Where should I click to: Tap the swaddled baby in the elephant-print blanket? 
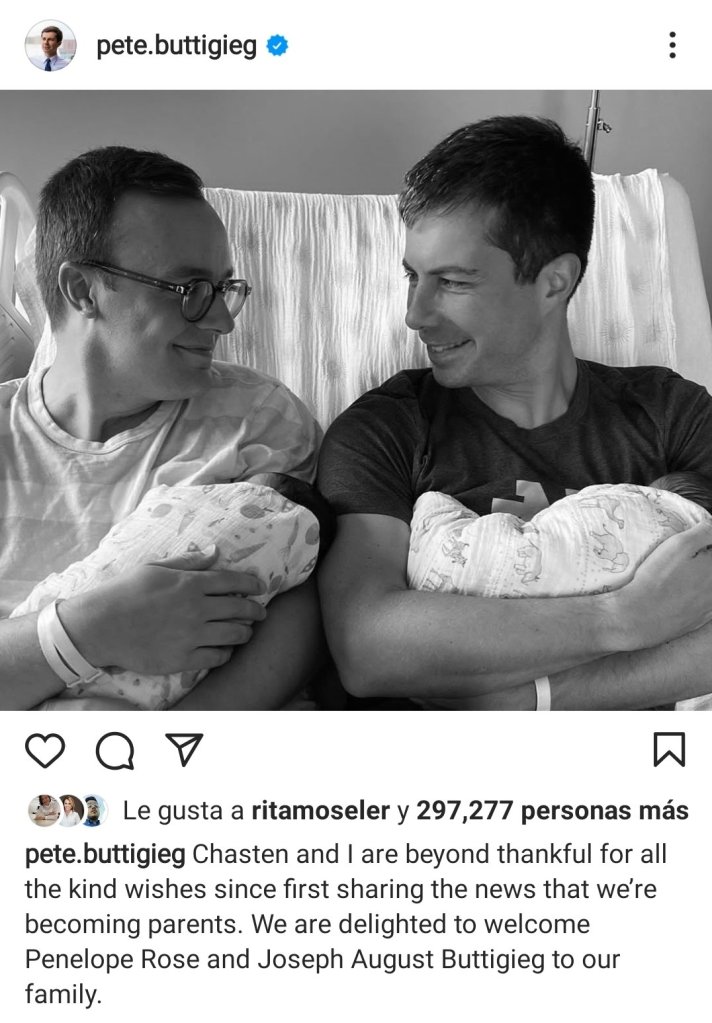click(555, 540)
